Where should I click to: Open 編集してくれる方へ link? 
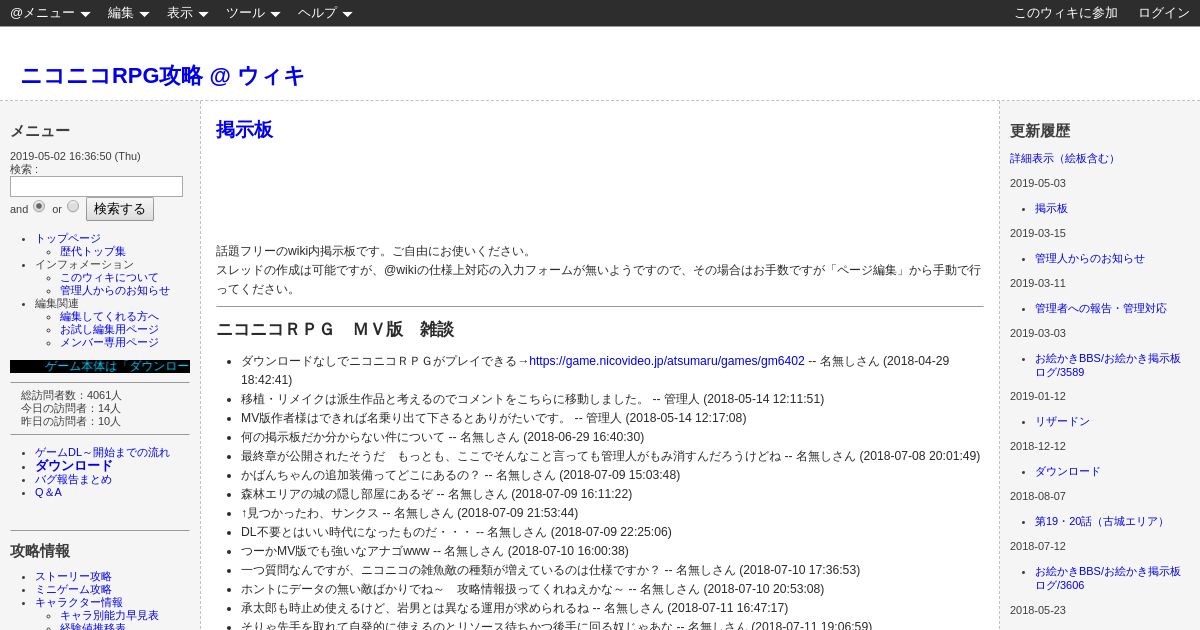109,316
